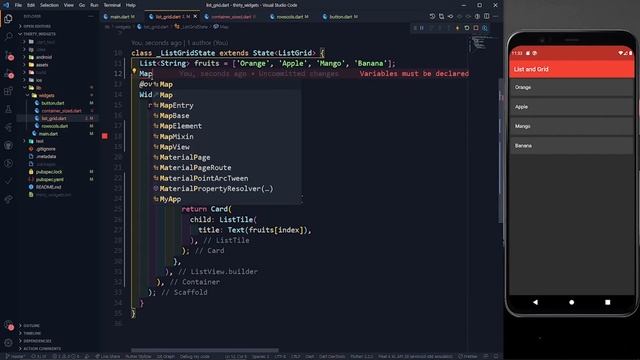The image size is (640, 360).
Task: Open the Explorer panel ellipsis menu
Action: tap(91, 16)
